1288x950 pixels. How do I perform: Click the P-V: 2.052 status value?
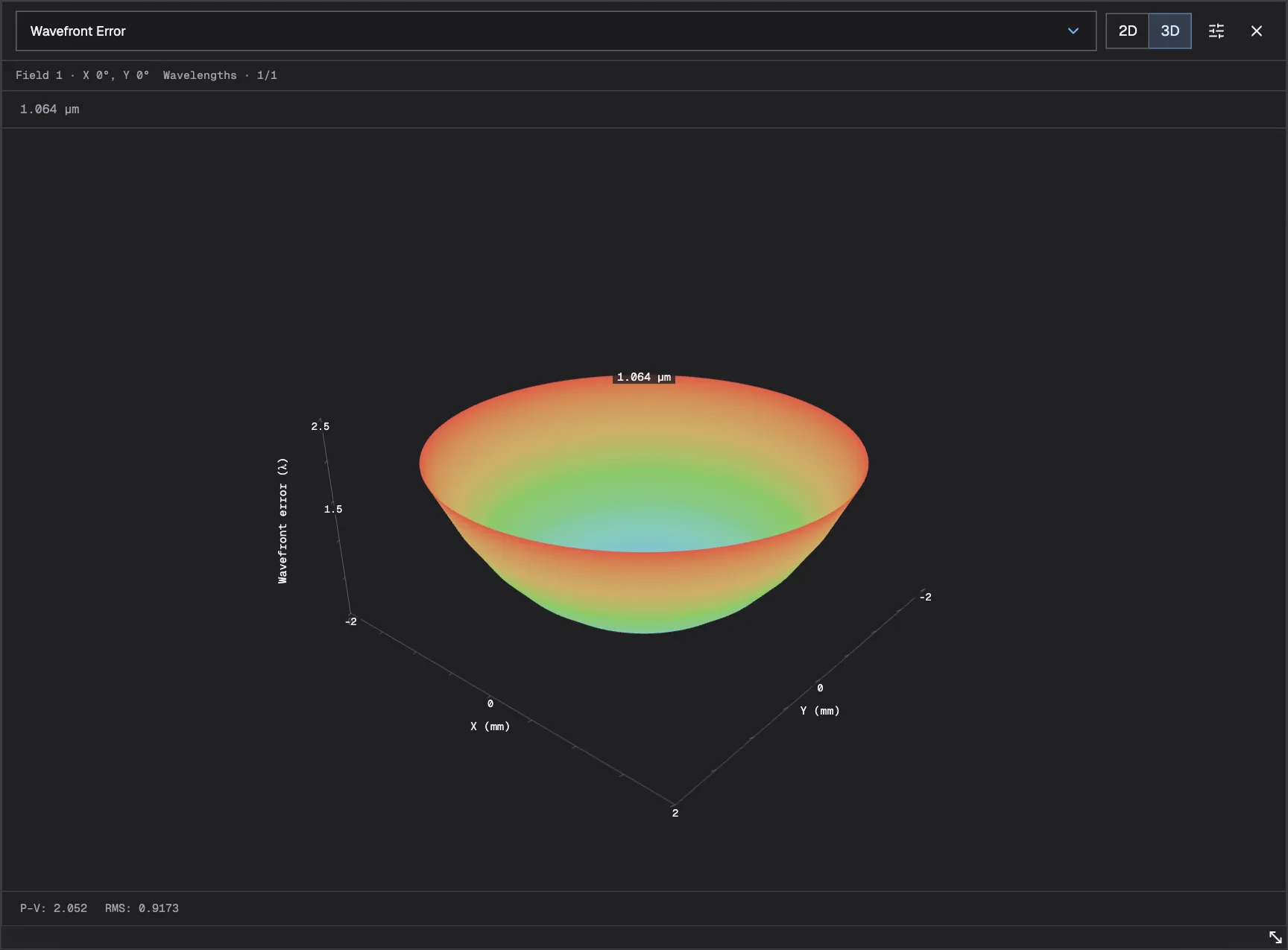pyautogui.click(x=54, y=908)
